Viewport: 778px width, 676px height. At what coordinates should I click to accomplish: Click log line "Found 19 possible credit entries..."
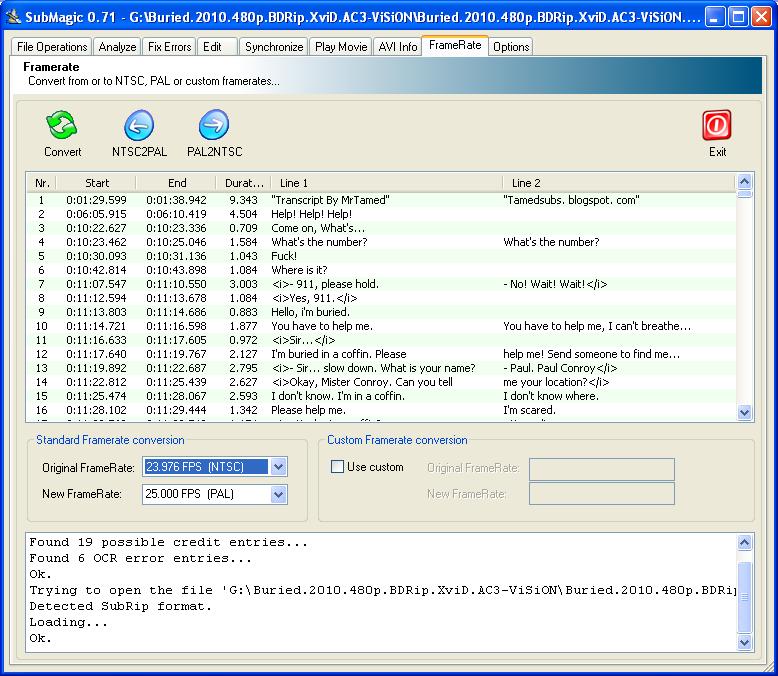tap(168, 542)
